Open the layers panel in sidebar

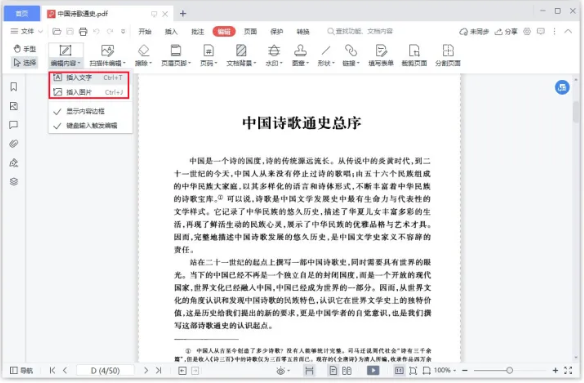click(14, 182)
